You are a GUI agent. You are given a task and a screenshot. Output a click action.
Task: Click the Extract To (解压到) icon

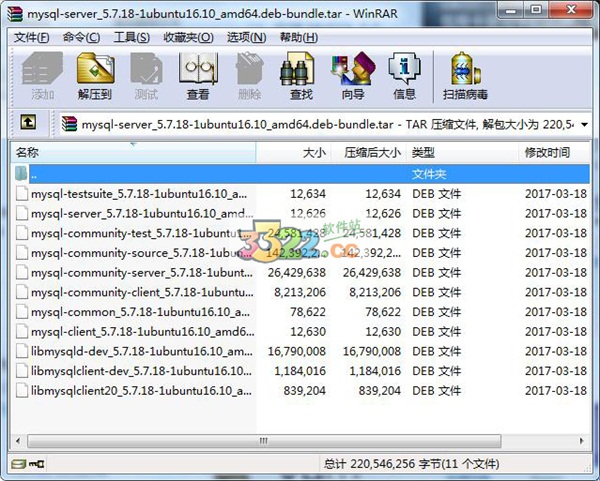95,77
